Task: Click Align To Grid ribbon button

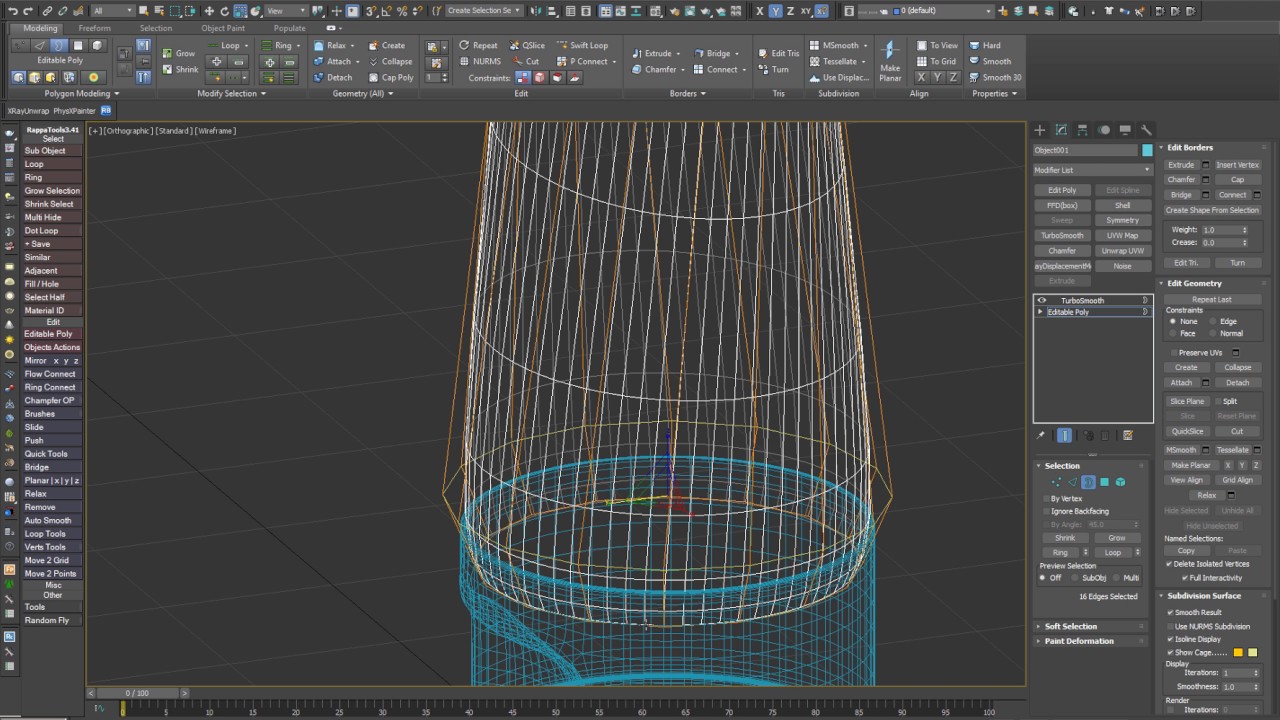Action: (936, 61)
